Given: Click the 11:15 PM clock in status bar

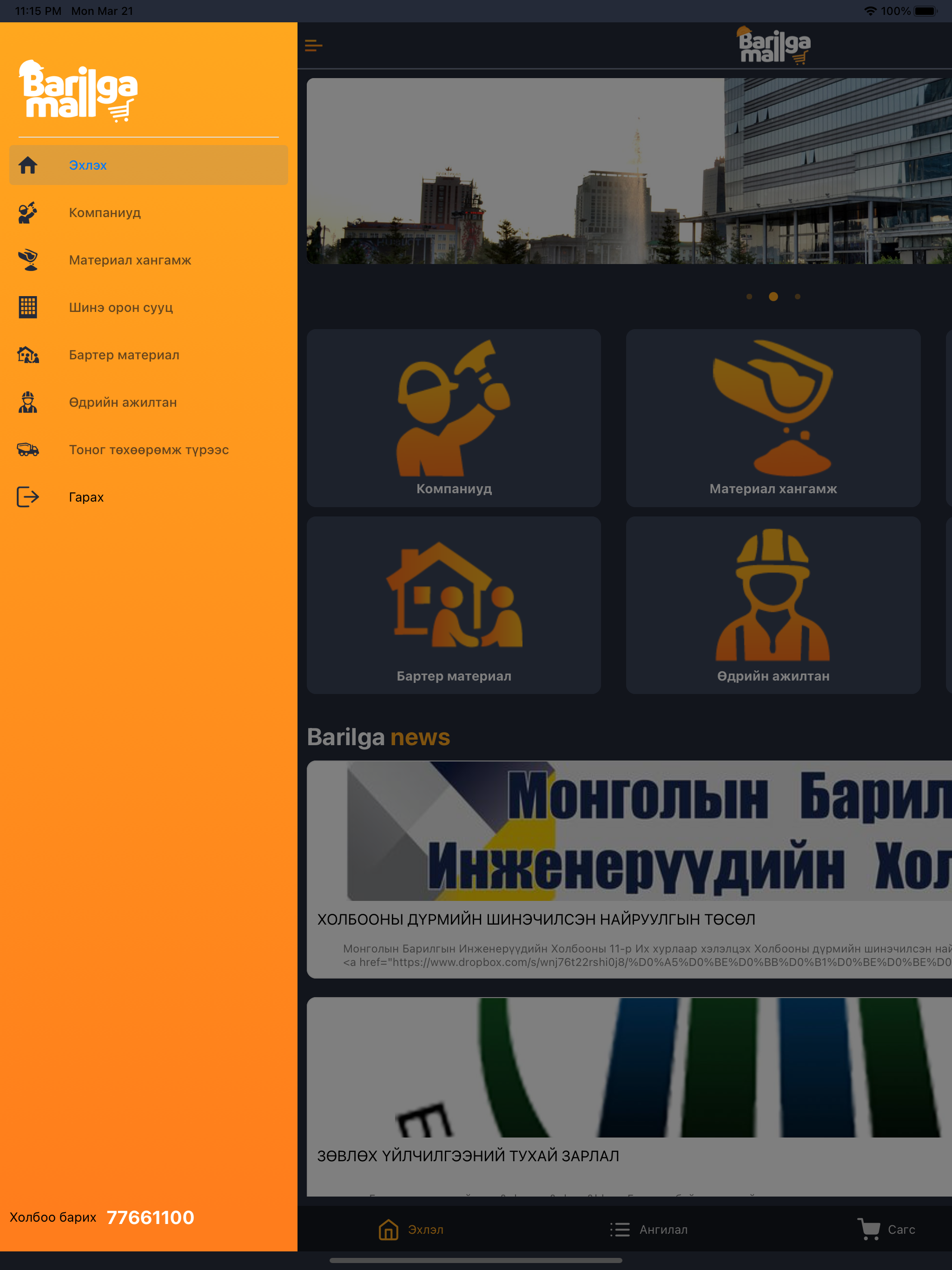Looking at the screenshot, I should [x=38, y=11].
